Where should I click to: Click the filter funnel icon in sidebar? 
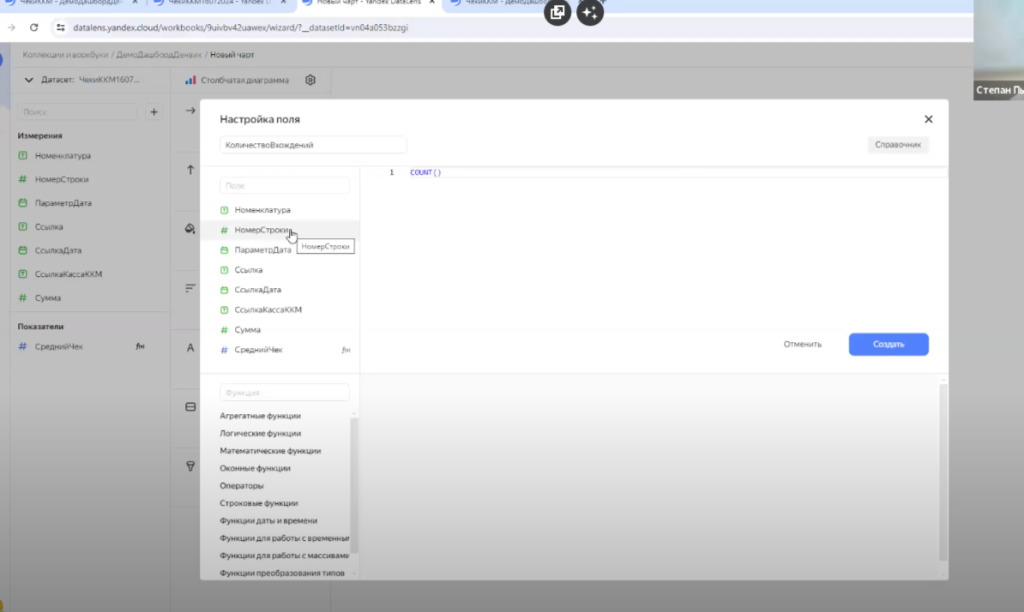pyautogui.click(x=190, y=466)
